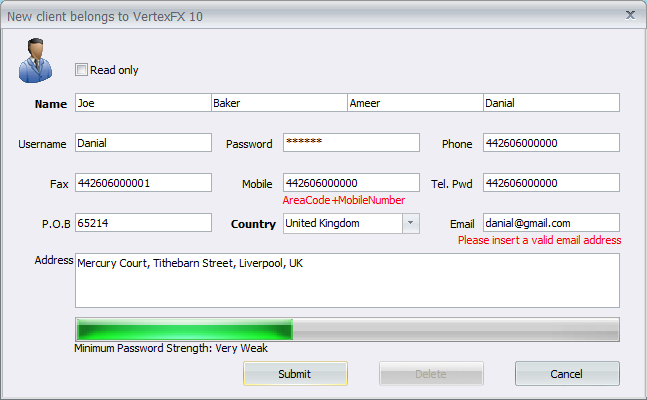Click the Fax number field
The image size is (647, 400).
pos(143,183)
